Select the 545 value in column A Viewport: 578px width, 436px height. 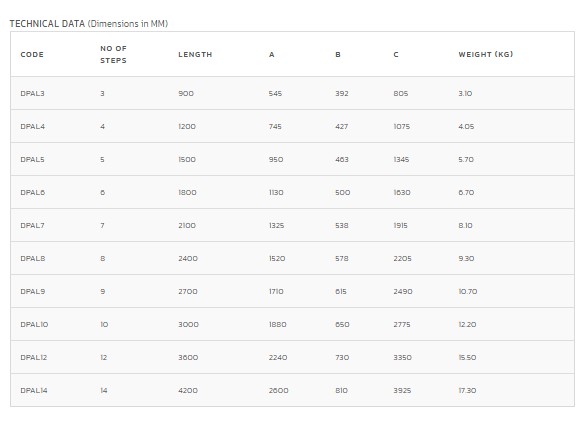275,93
